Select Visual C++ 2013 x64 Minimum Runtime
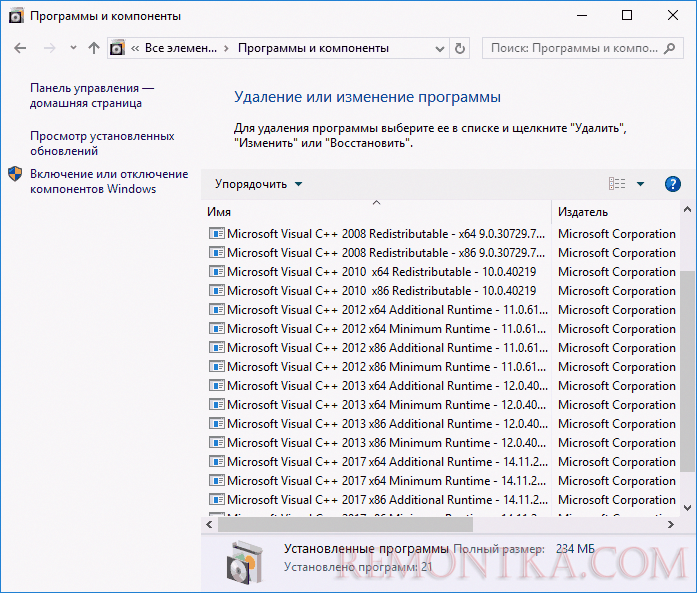697x593 pixels. pos(442,405)
